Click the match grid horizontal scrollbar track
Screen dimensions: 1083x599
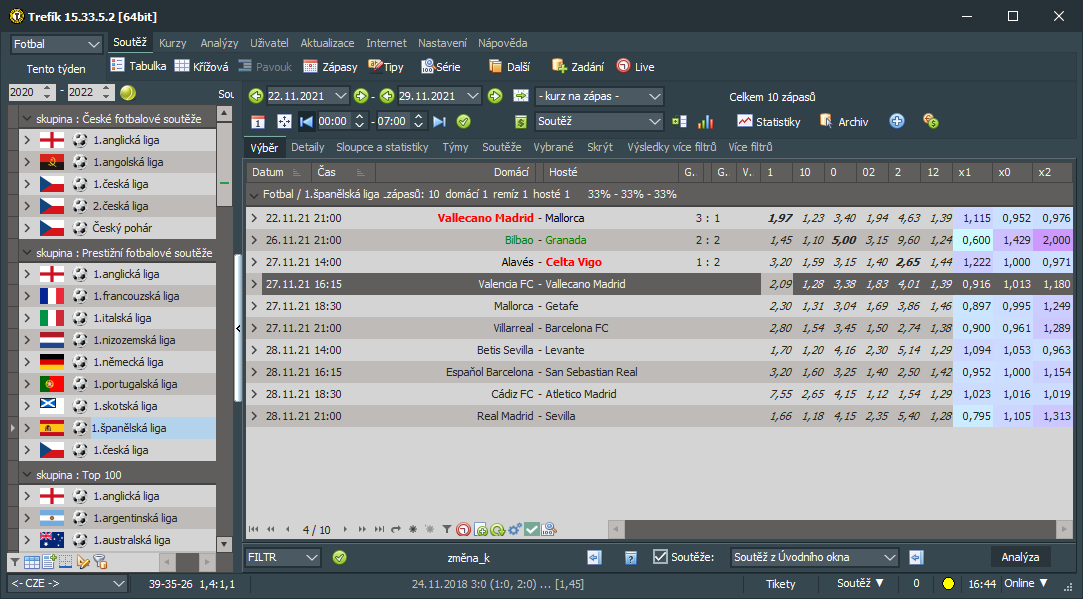click(x=841, y=530)
